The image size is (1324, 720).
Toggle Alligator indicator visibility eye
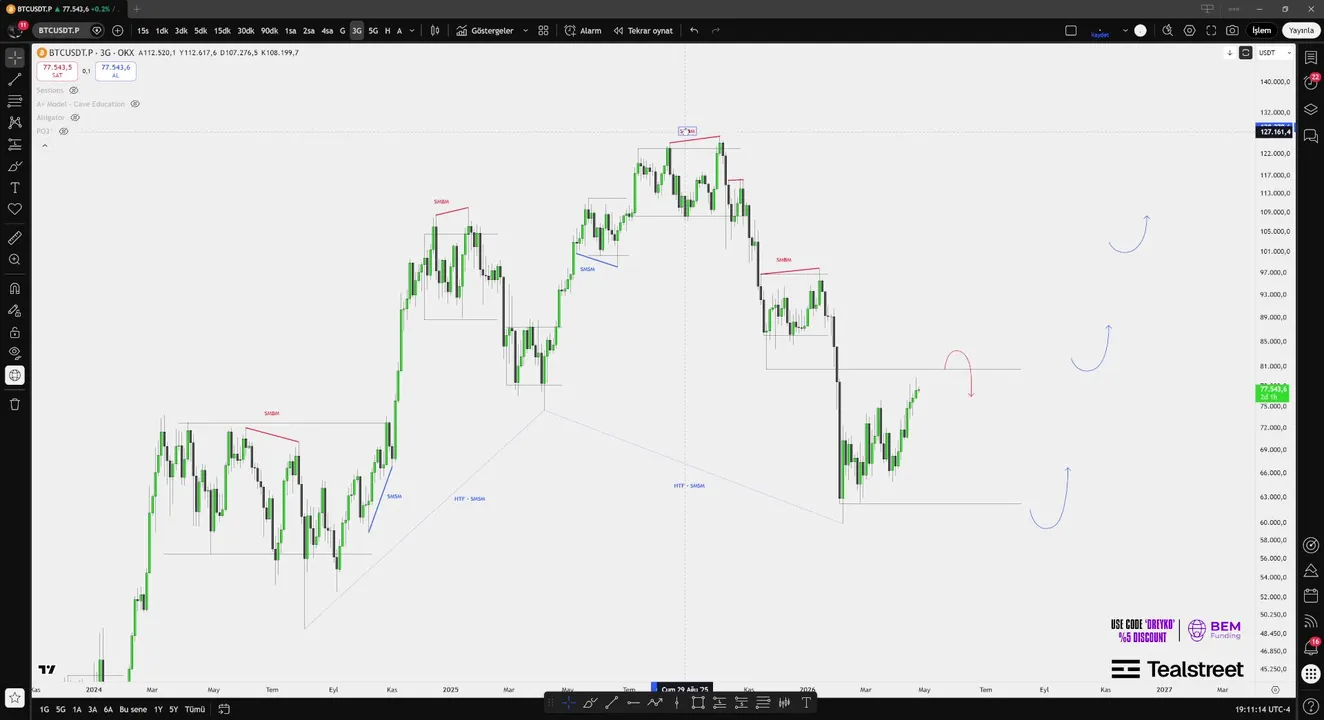tap(75, 118)
